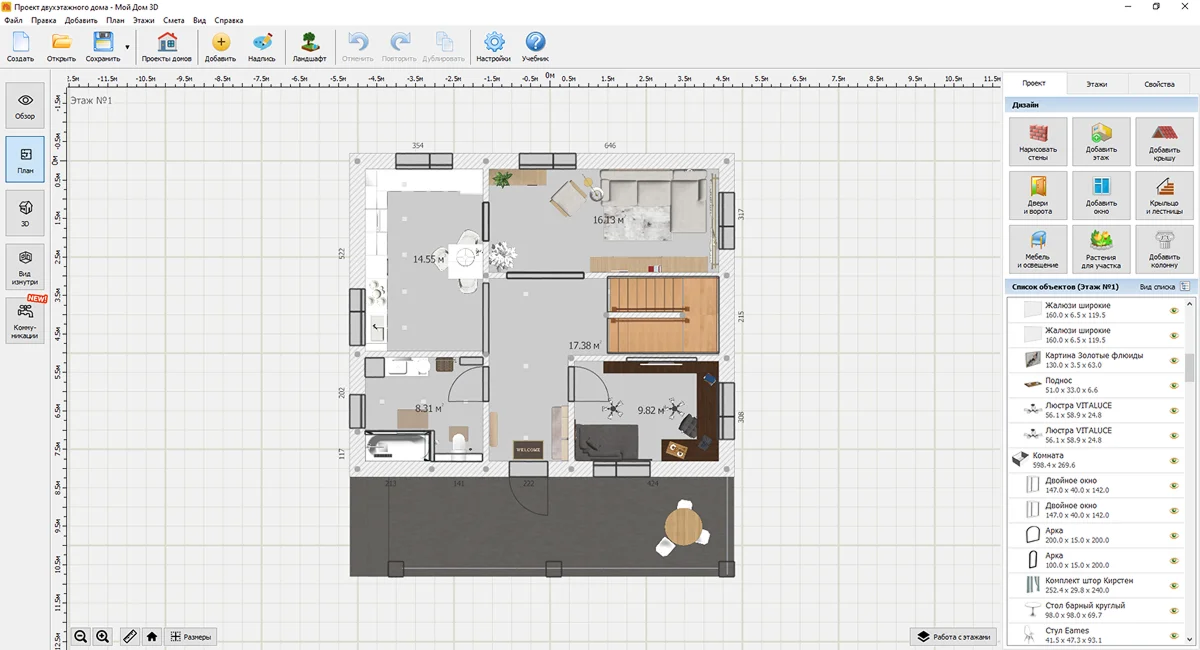This screenshot has width=1200, height=650.
Task: Click the Отменить undo arrow
Action: pos(358,47)
